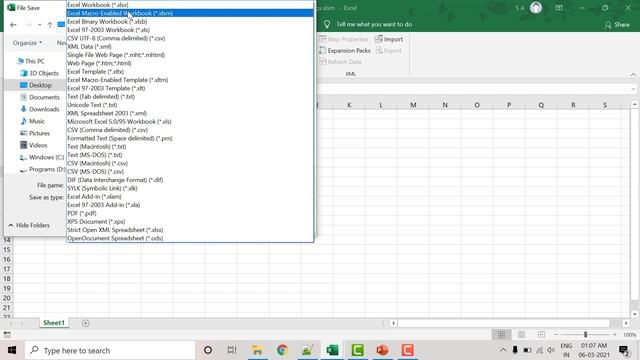Image resolution: width=640 pixels, height=360 pixels.
Task: Adjust the zoom slider handle
Action: pos(585,334)
